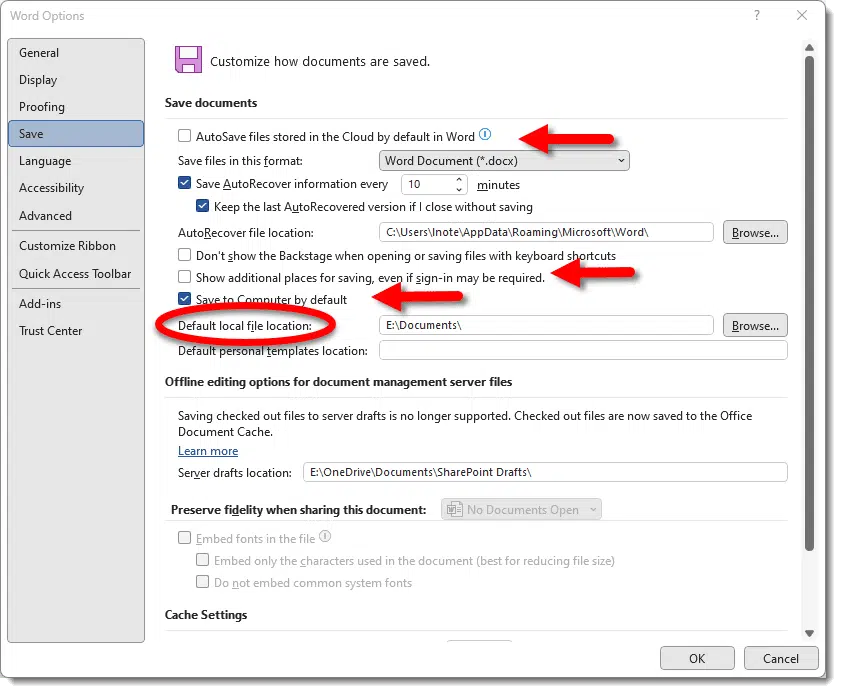The image size is (841, 693).
Task: Check Embed only the characters used option
Action: [x=202, y=560]
